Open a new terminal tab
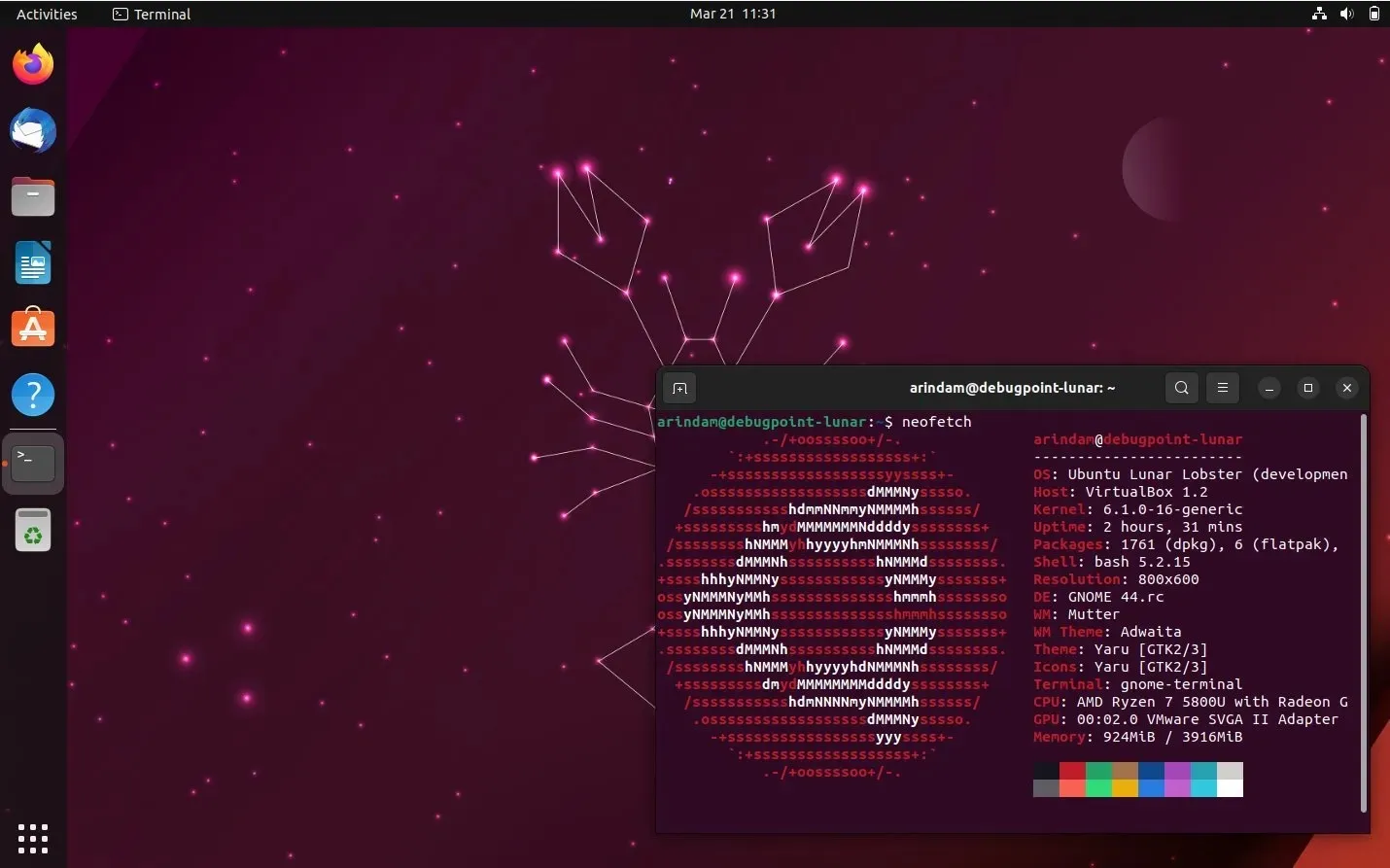1390x868 pixels. coord(679,388)
